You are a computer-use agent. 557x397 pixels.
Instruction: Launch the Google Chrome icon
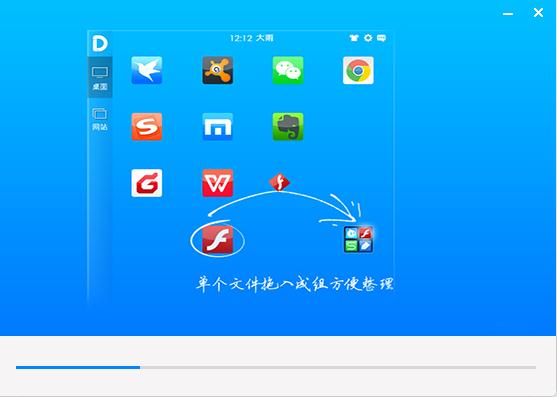coord(358,70)
